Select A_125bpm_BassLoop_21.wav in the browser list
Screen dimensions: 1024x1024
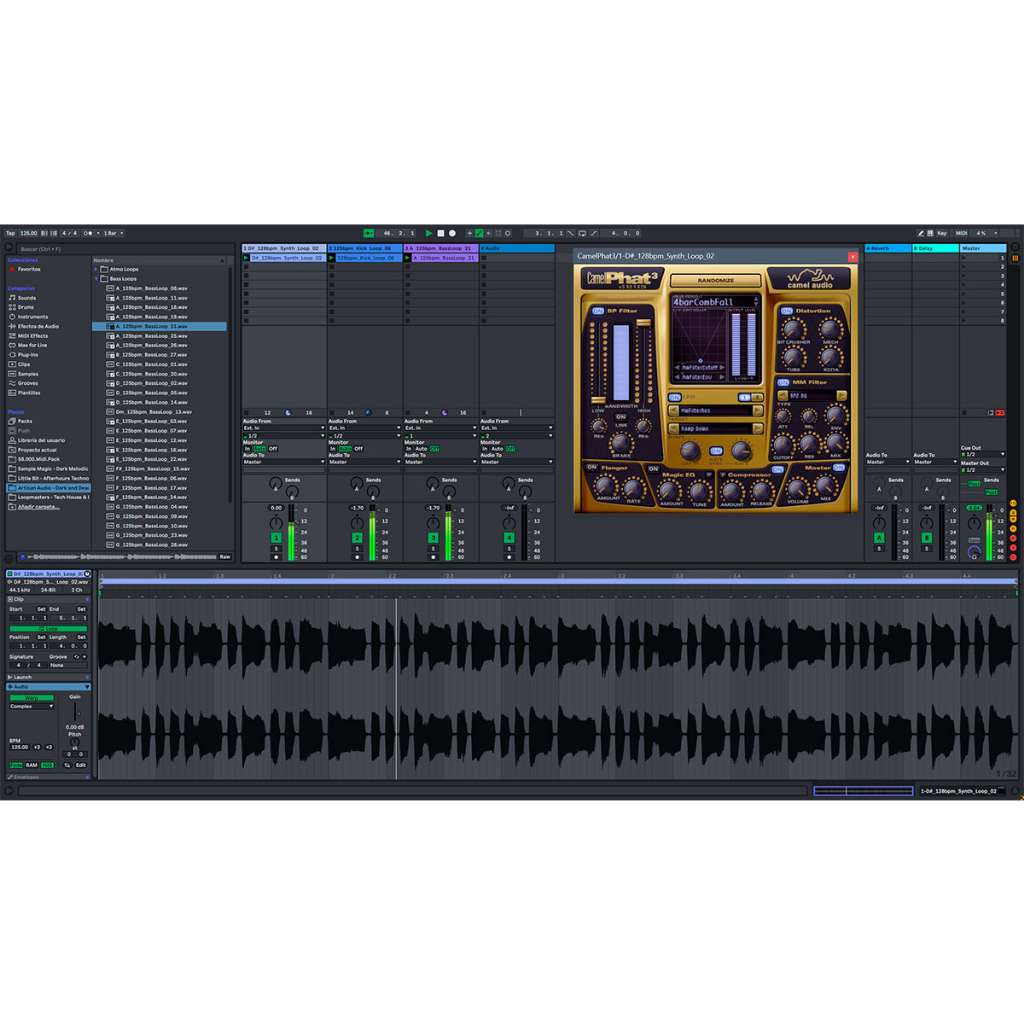(x=159, y=326)
